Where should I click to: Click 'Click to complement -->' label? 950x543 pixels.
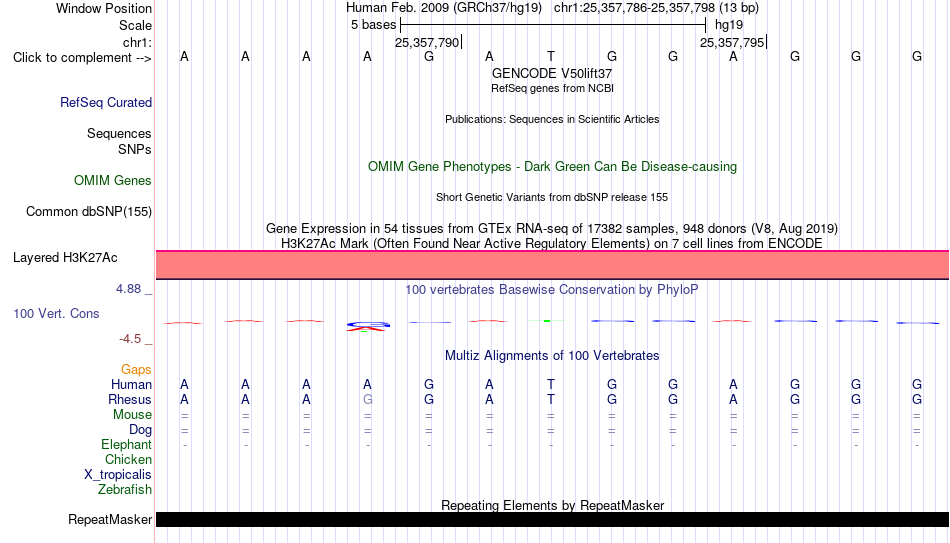[82, 58]
